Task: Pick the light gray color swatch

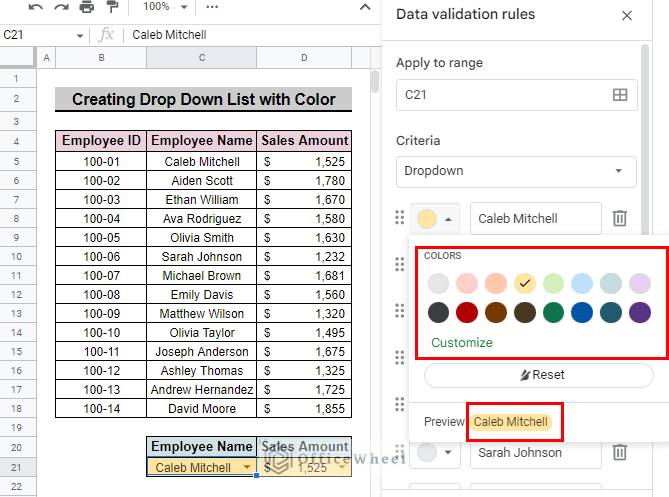Action: click(438, 284)
